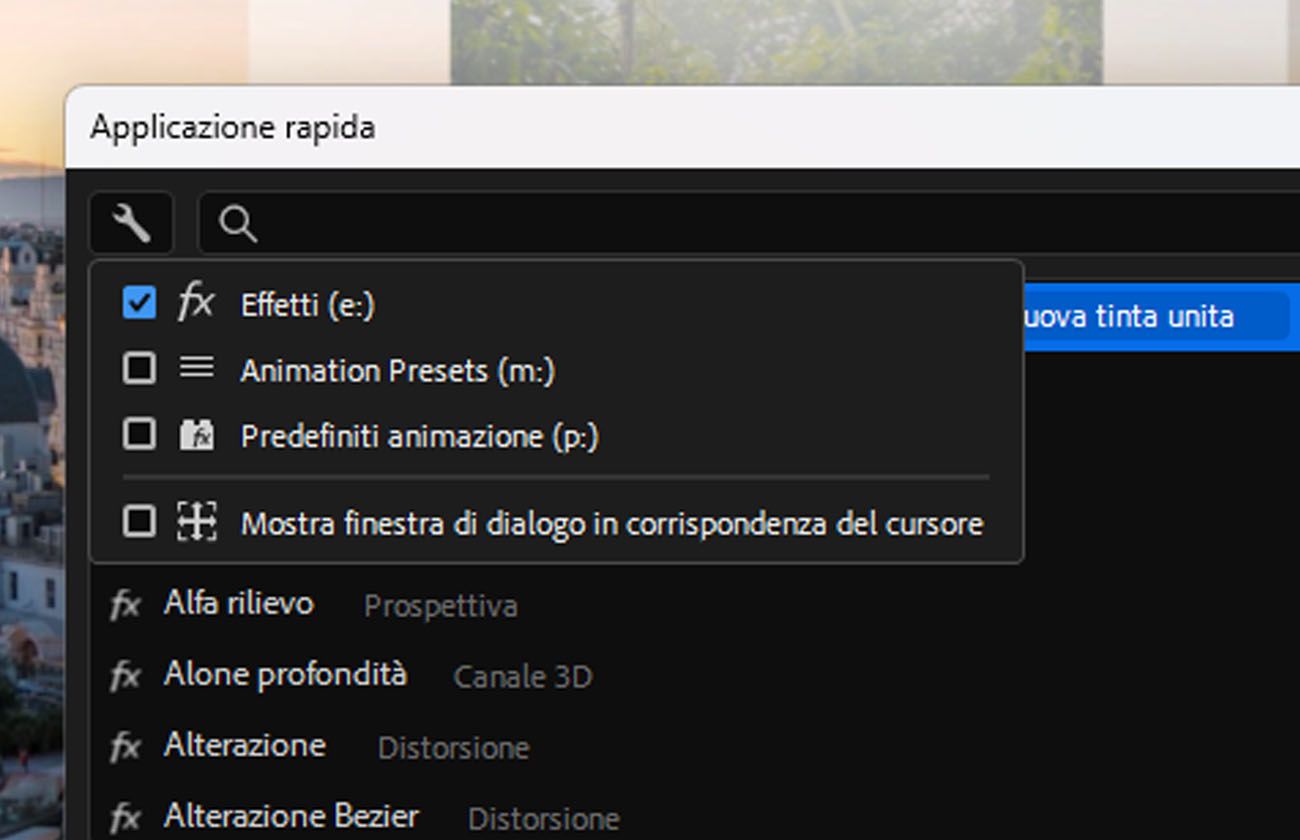Choose the Alone profondità effect

[285, 675]
